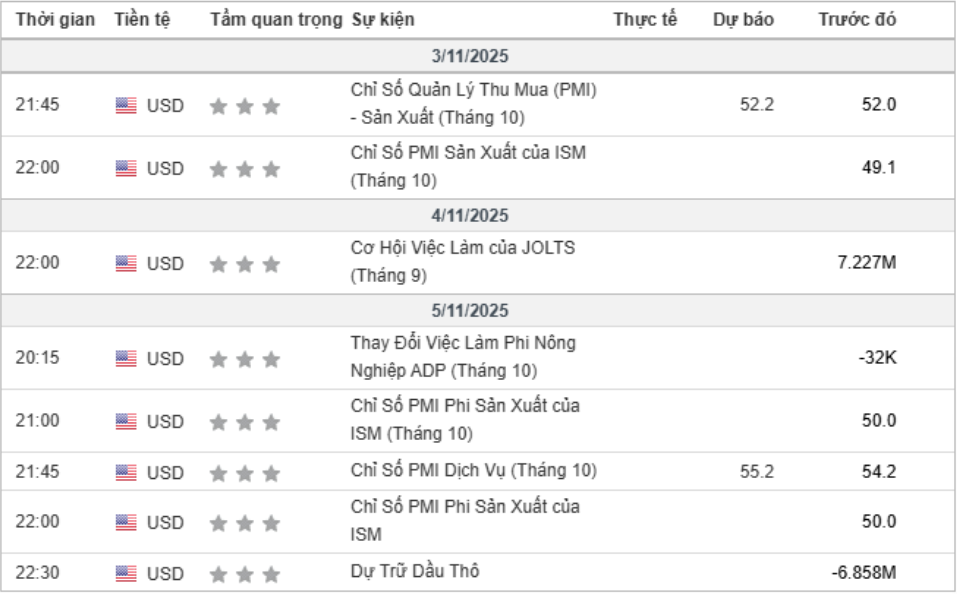Open the Dự Trữ Dầu Thô event
This screenshot has height=594, width=957.
(x=415, y=572)
